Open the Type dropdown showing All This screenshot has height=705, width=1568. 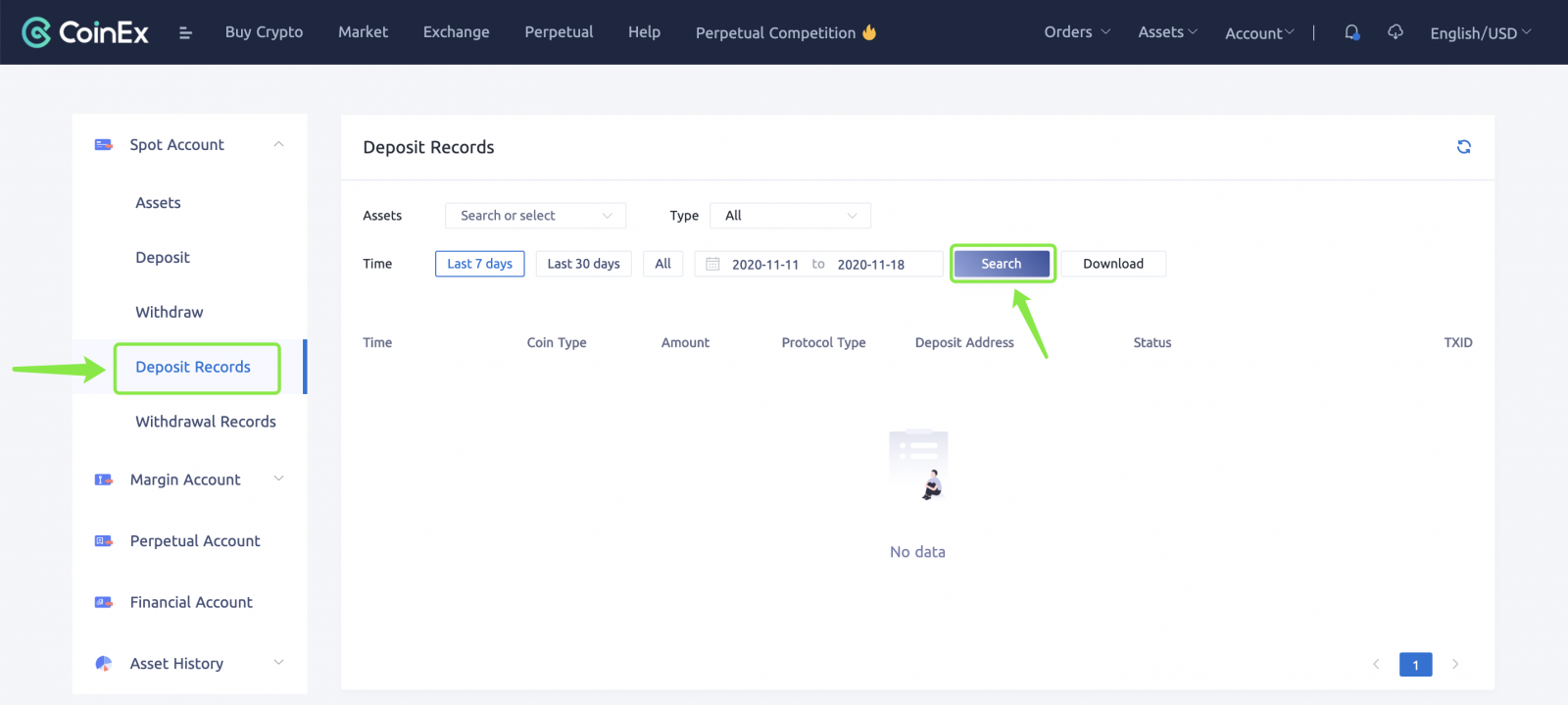tap(790, 216)
